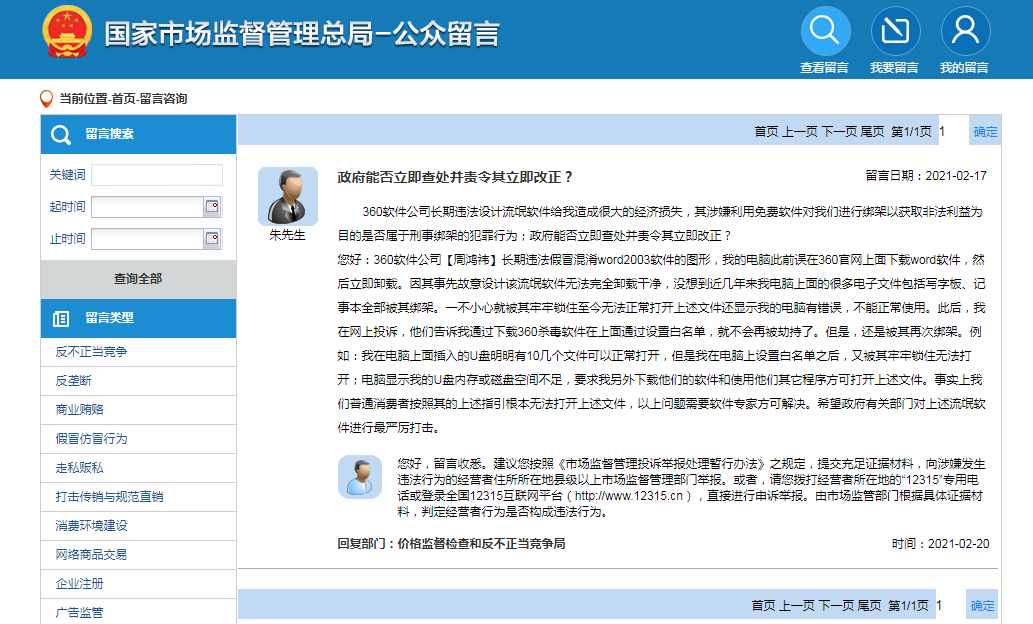This screenshot has height=624, width=1033.
Task: Click the 留言类型 panel header
Action: coord(138,318)
